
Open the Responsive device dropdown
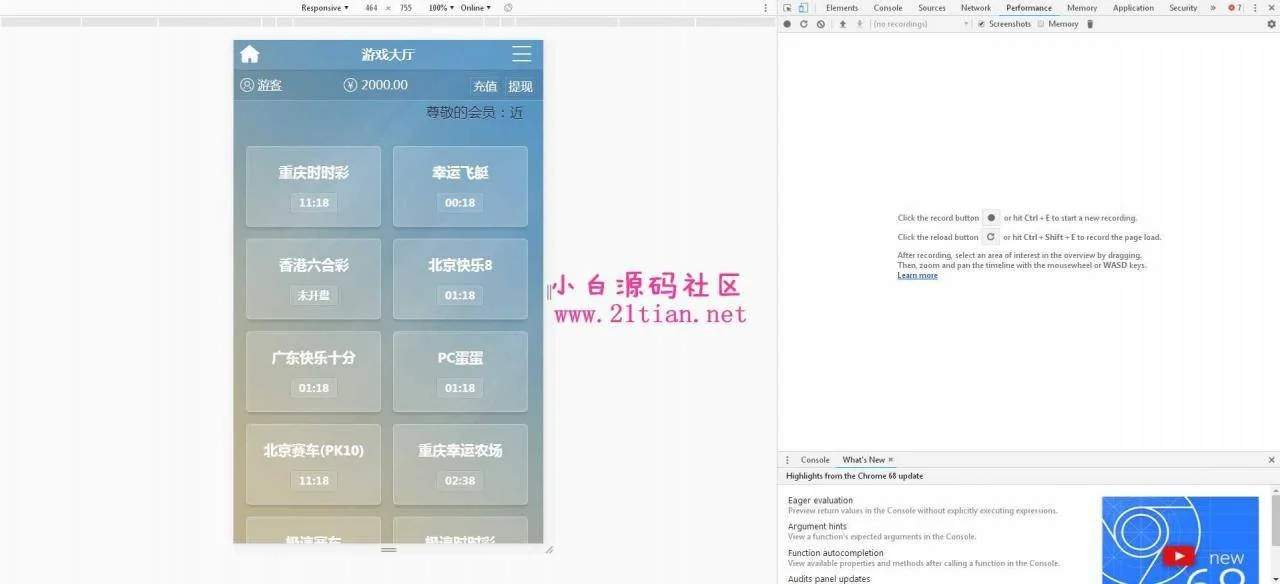tap(325, 8)
